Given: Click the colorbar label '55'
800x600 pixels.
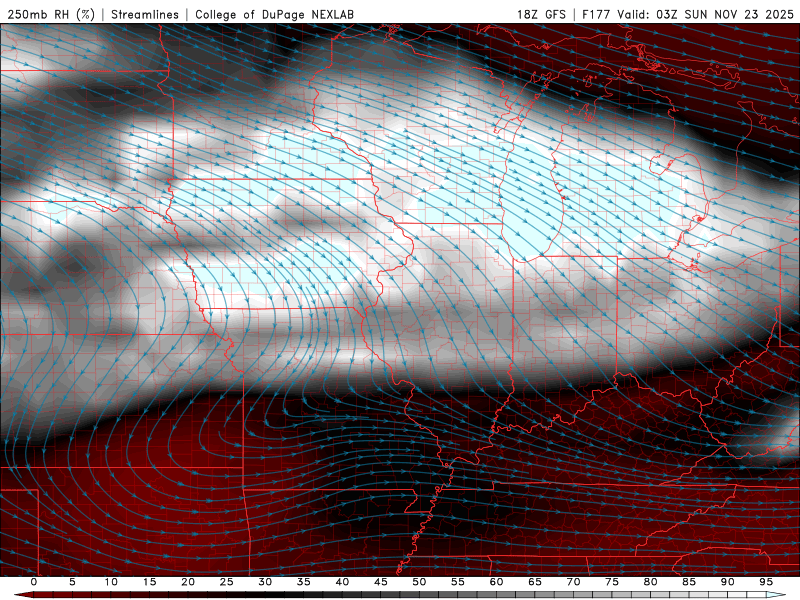Looking at the screenshot, I should coord(458,582).
